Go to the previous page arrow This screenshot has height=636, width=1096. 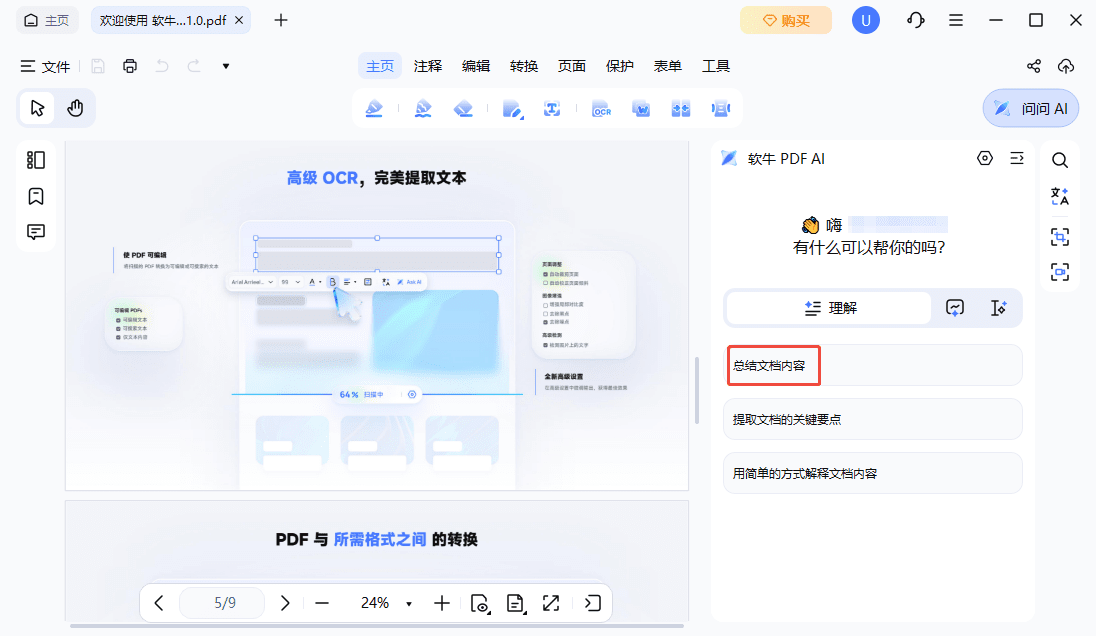point(159,603)
